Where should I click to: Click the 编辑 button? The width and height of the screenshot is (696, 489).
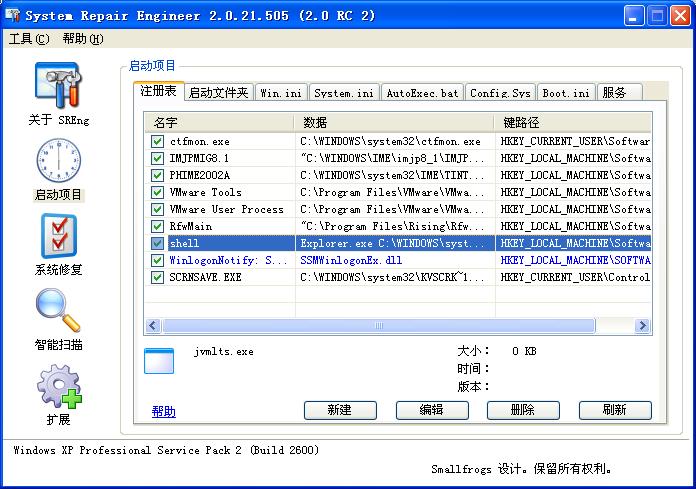(432, 410)
